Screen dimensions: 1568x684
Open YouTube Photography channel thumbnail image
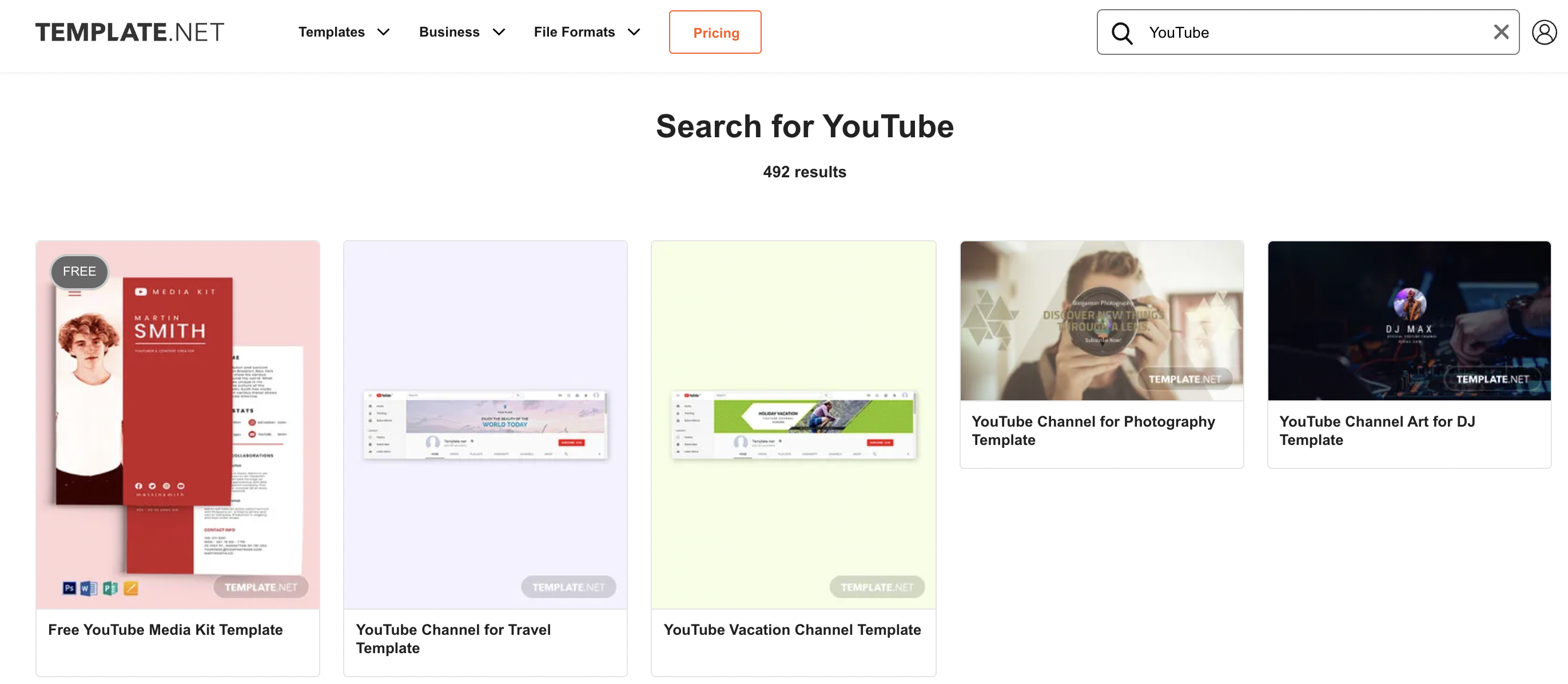click(1102, 321)
